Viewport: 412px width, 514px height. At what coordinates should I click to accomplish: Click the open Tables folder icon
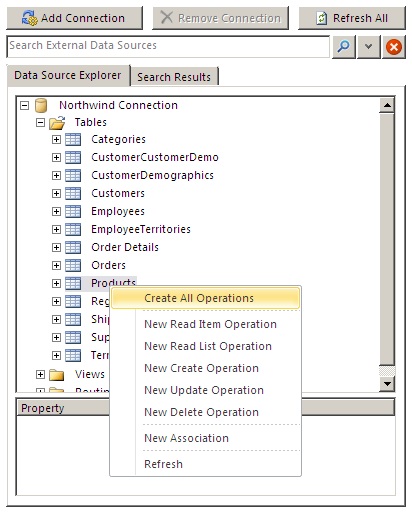57,123
